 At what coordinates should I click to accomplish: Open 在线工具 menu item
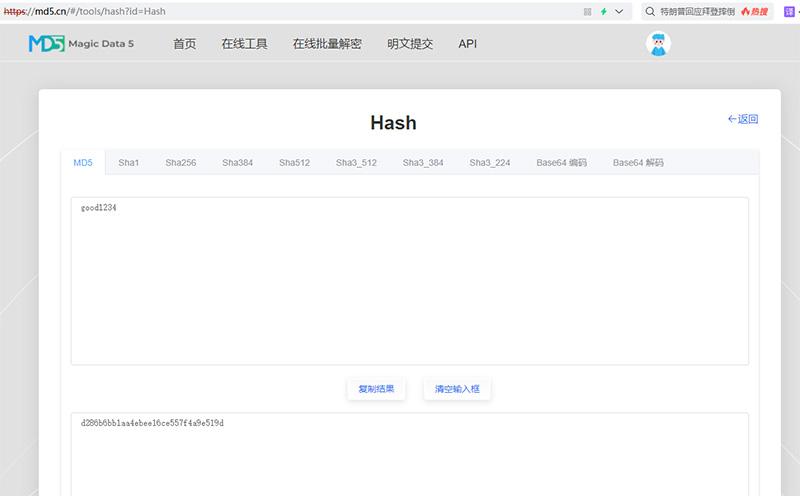click(x=244, y=44)
